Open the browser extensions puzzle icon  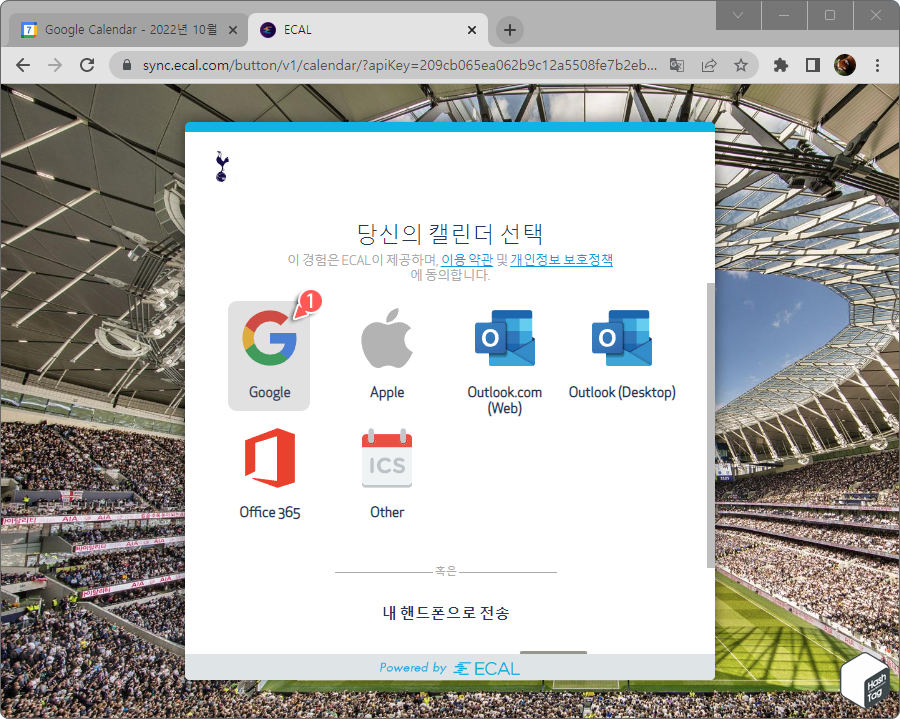(x=780, y=64)
